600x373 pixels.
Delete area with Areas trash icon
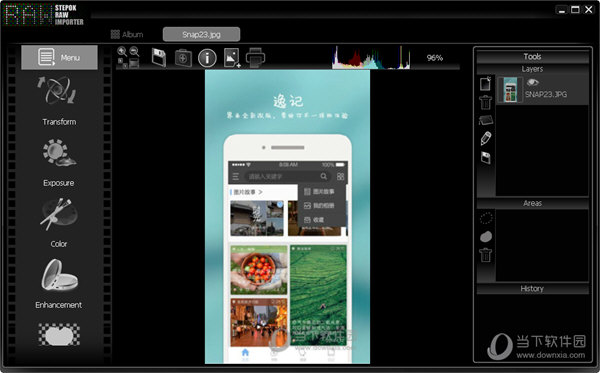(486, 255)
